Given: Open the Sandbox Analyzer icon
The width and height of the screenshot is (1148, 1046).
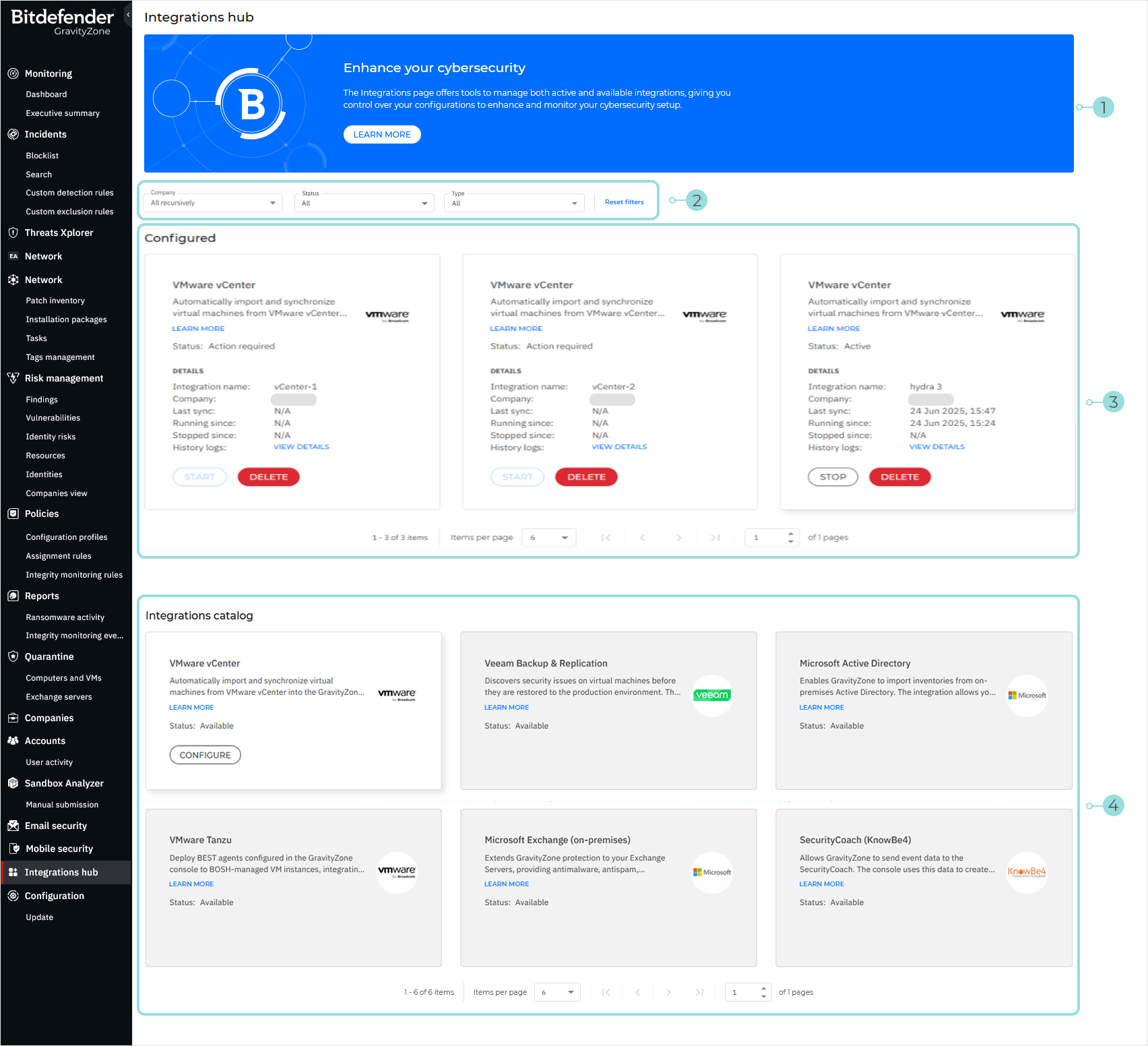Looking at the screenshot, I should [x=13, y=783].
